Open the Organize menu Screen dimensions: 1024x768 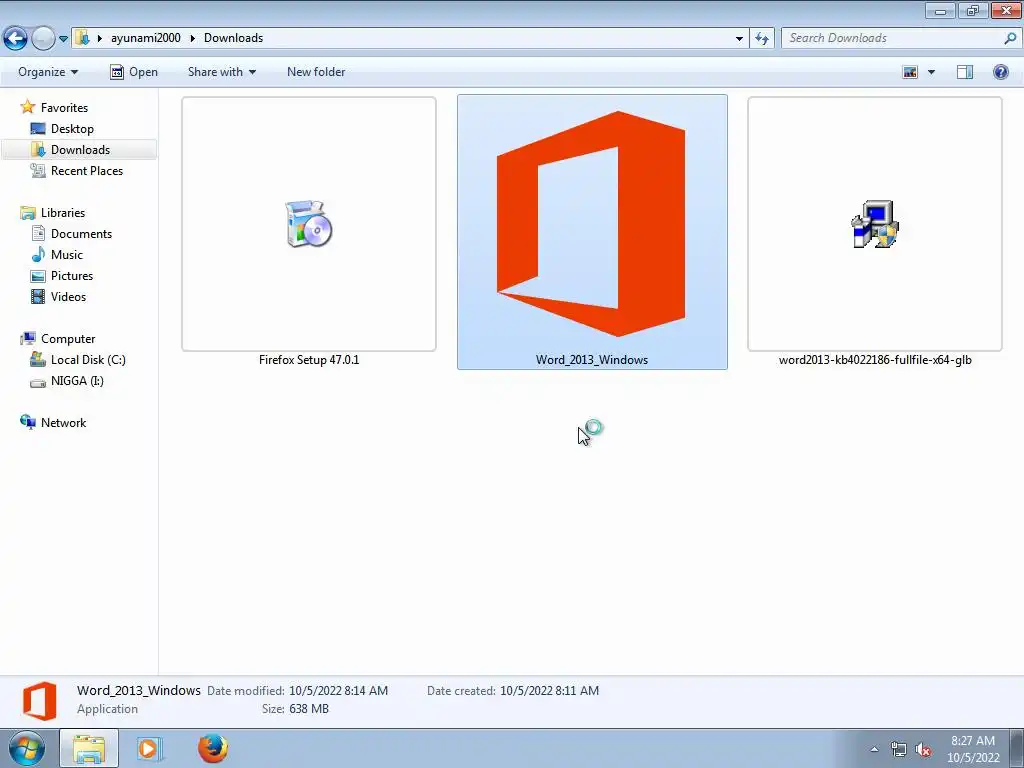click(48, 72)
